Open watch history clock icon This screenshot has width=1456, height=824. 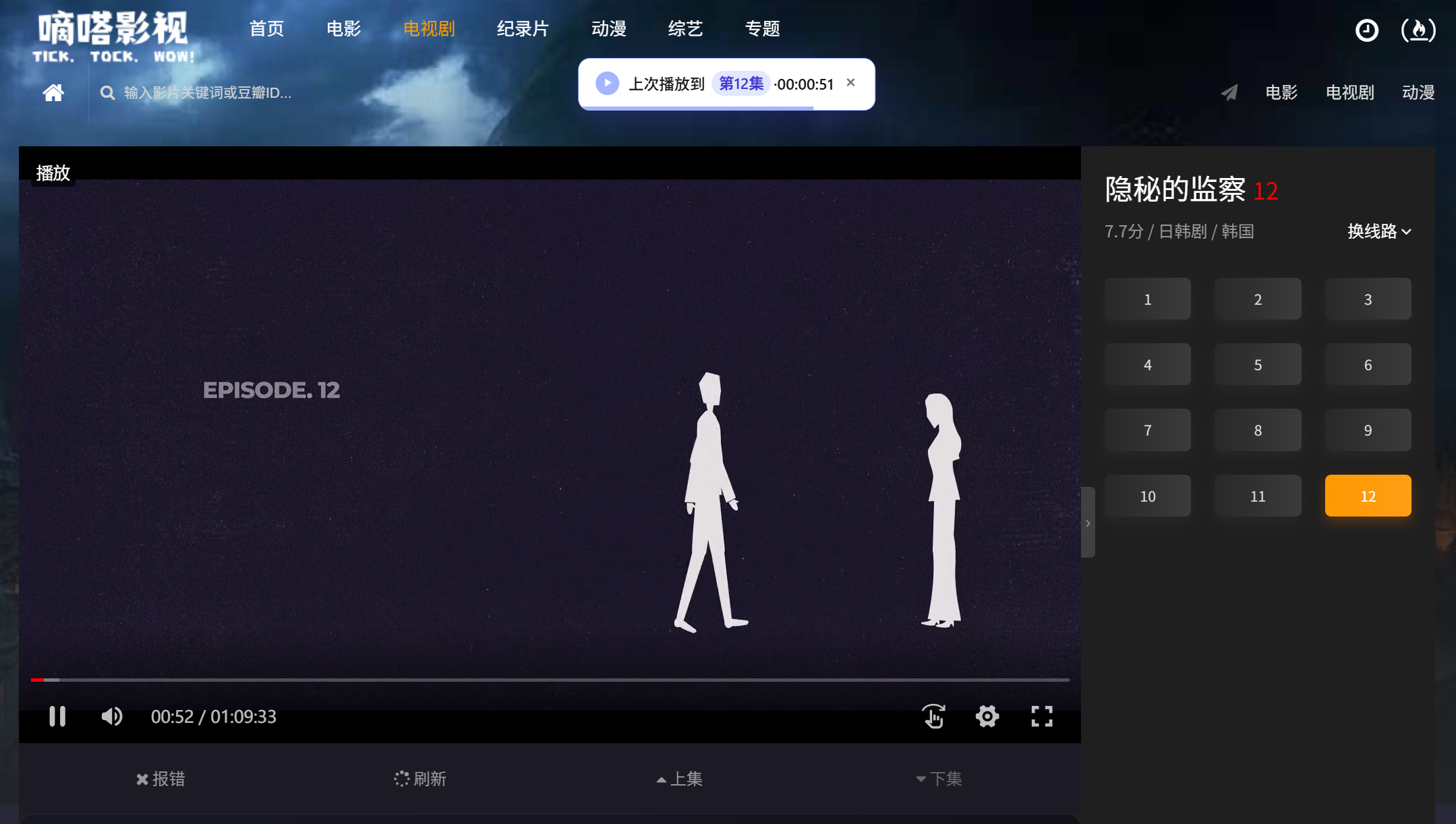1367,30
